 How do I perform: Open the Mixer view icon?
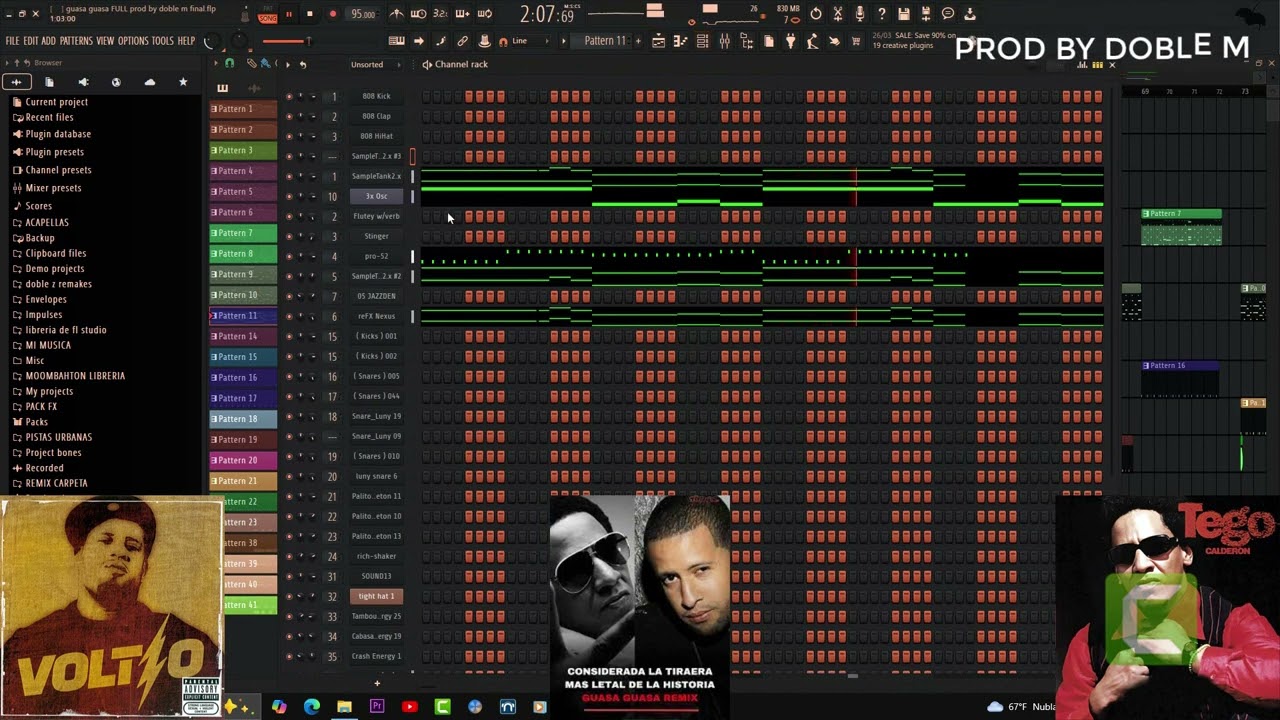click(724, 41)
